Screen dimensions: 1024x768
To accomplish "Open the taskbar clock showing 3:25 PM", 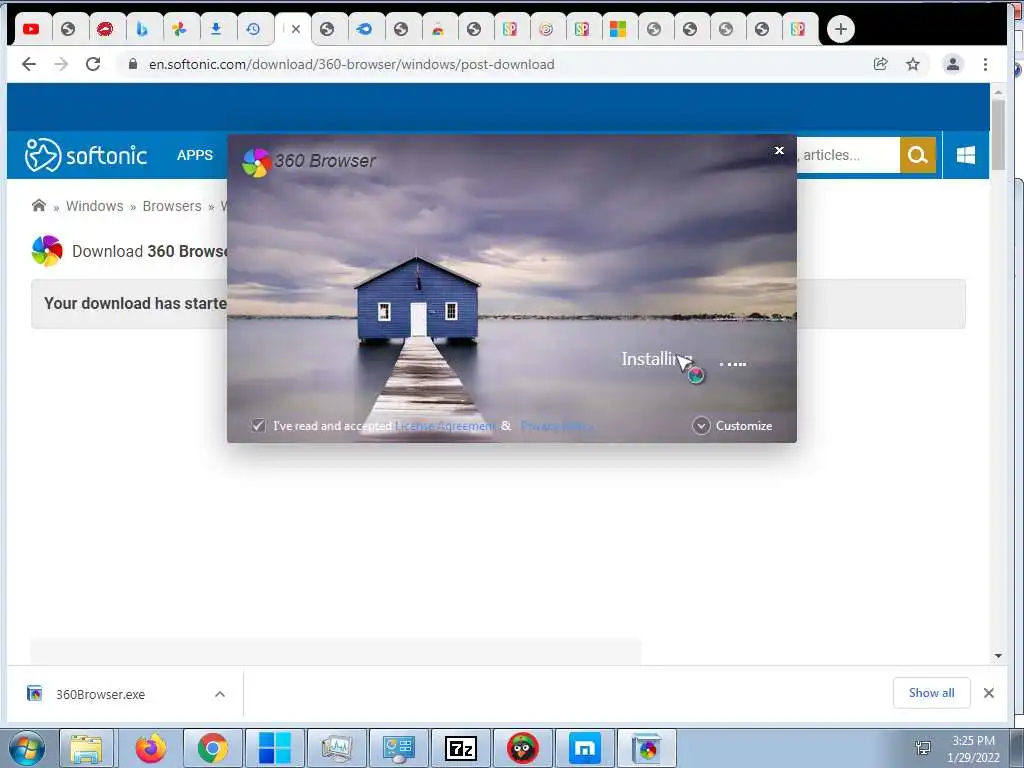I will click(x=973, y=748).
